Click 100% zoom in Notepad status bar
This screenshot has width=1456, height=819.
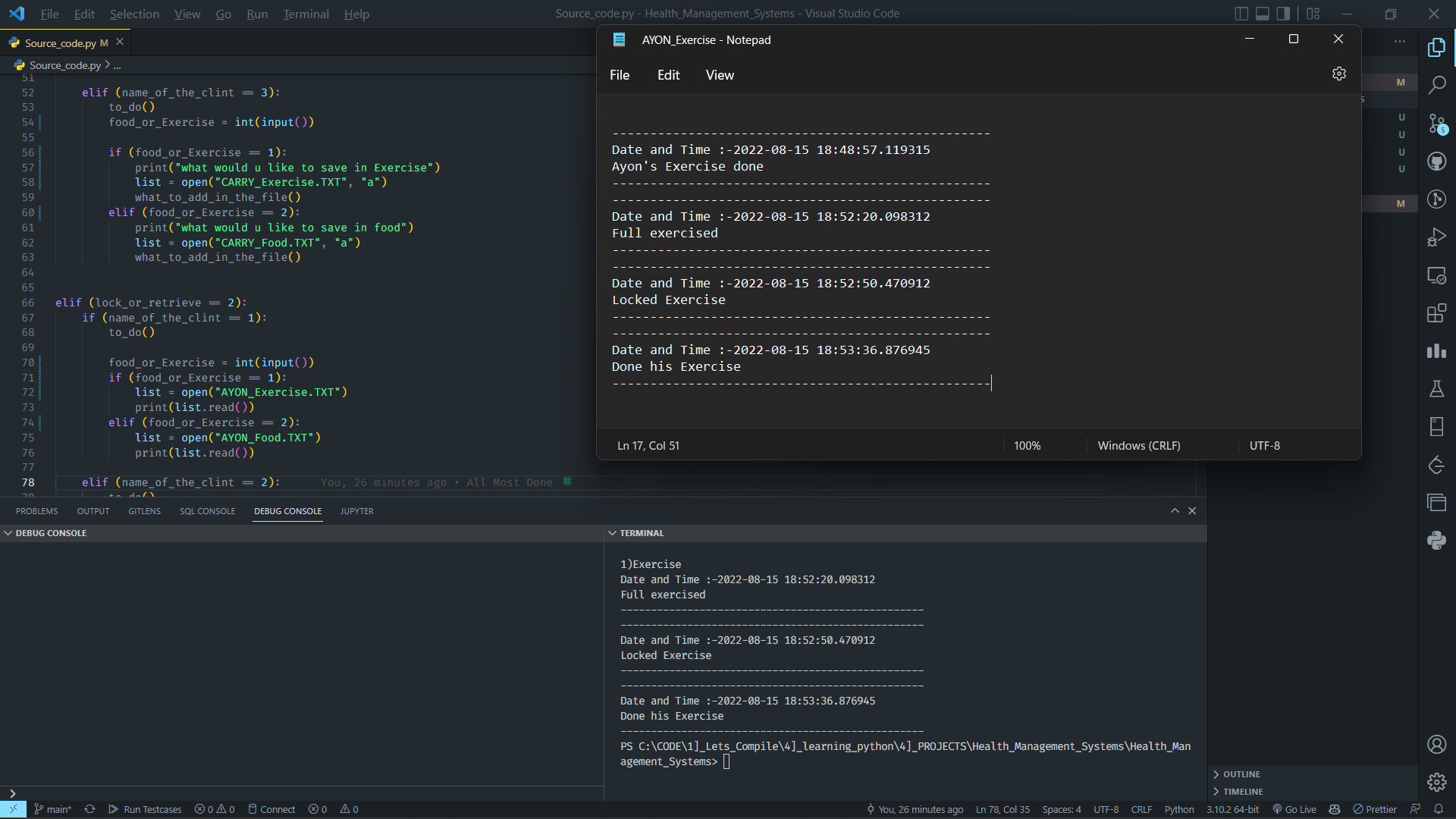(x=1027, y=446)
